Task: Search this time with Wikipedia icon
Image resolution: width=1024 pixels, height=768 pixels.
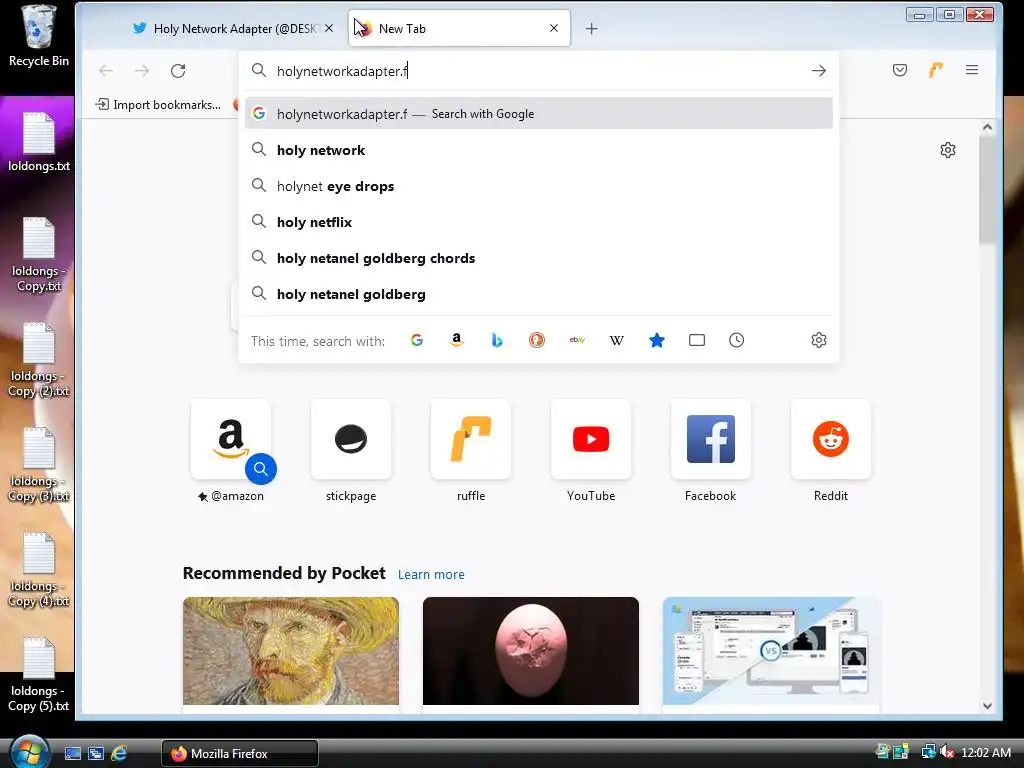Action: [x=616, y=340]
